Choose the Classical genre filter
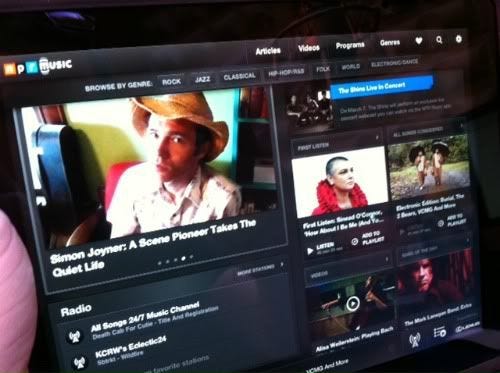The image size is (500, 373). coord(239,76)
